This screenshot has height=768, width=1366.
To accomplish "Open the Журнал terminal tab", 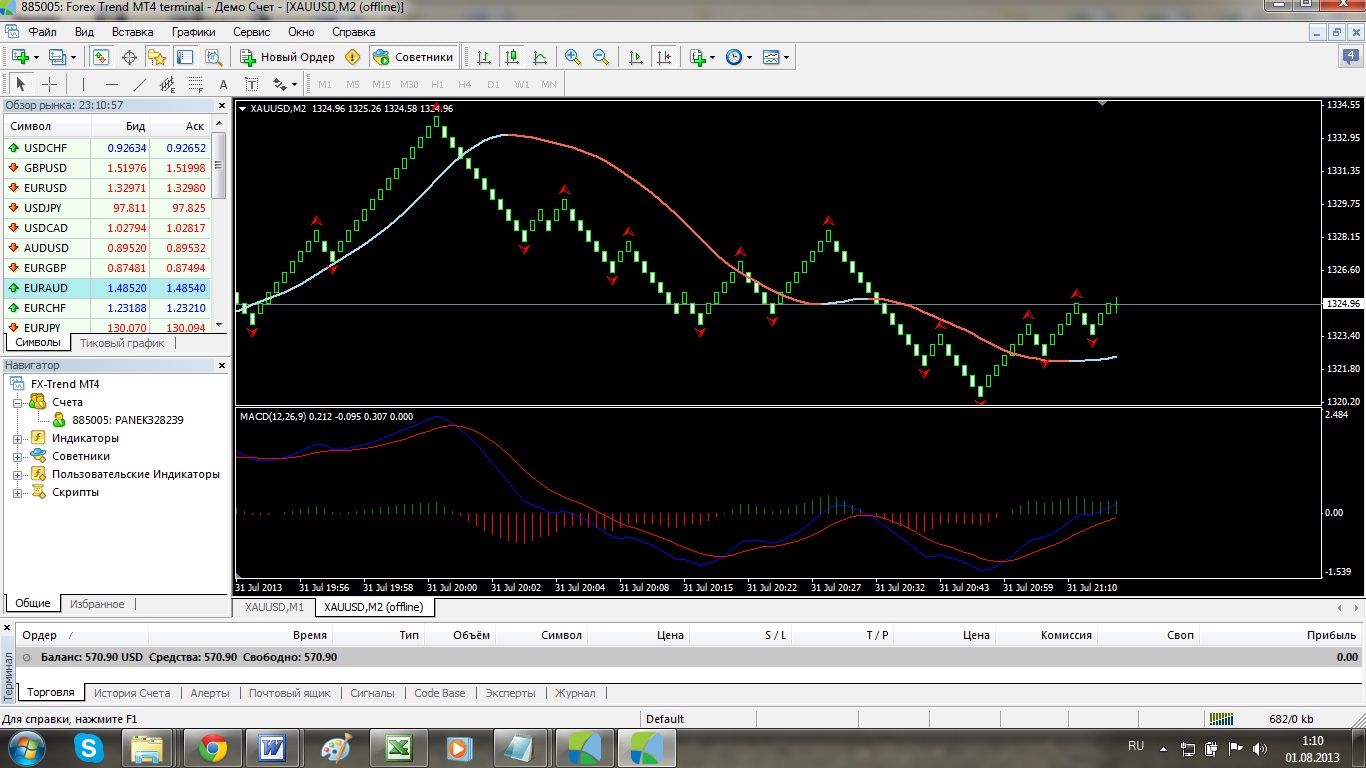I will coord(575,693).
